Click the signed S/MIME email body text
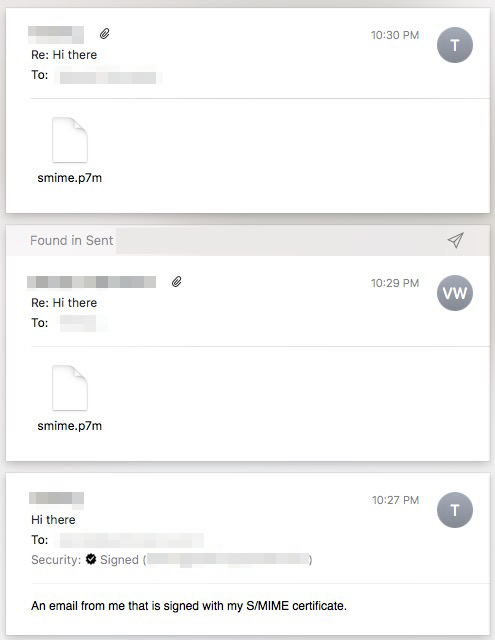The height and width of the screenshot is (640, 495). tap(189, 606)
